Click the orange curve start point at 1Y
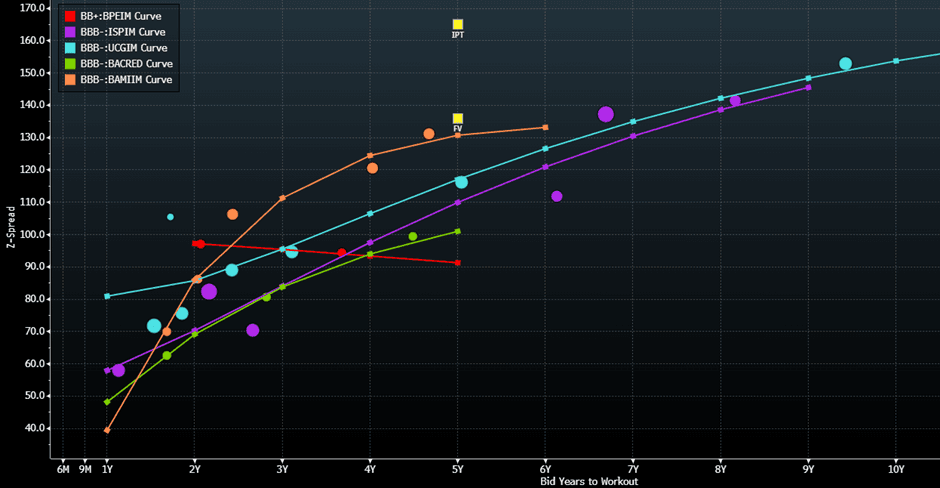940x488 pixels. (x=107, y=430)
